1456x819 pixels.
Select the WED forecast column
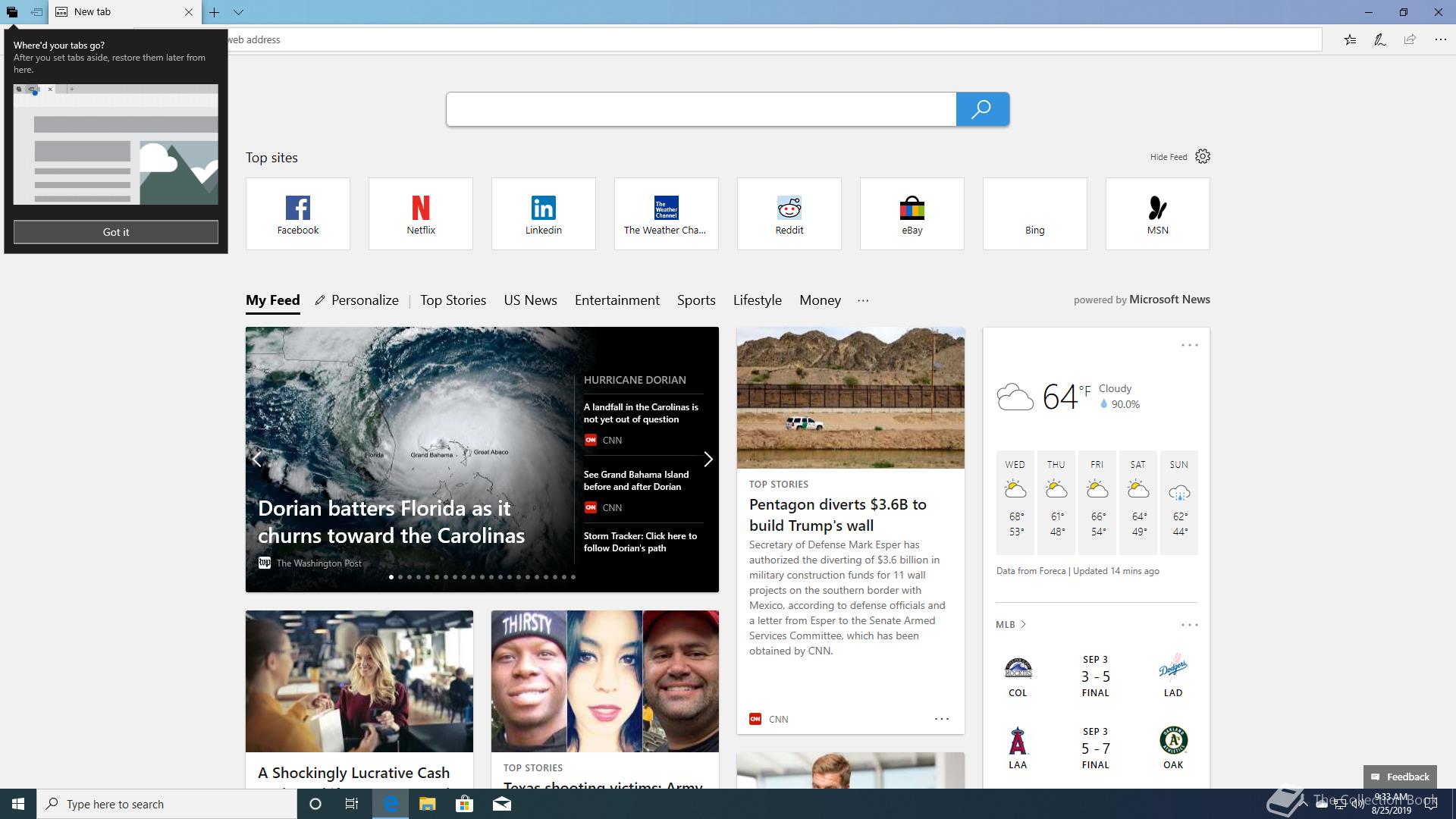pyautogui.click(x=1015, y=502)
